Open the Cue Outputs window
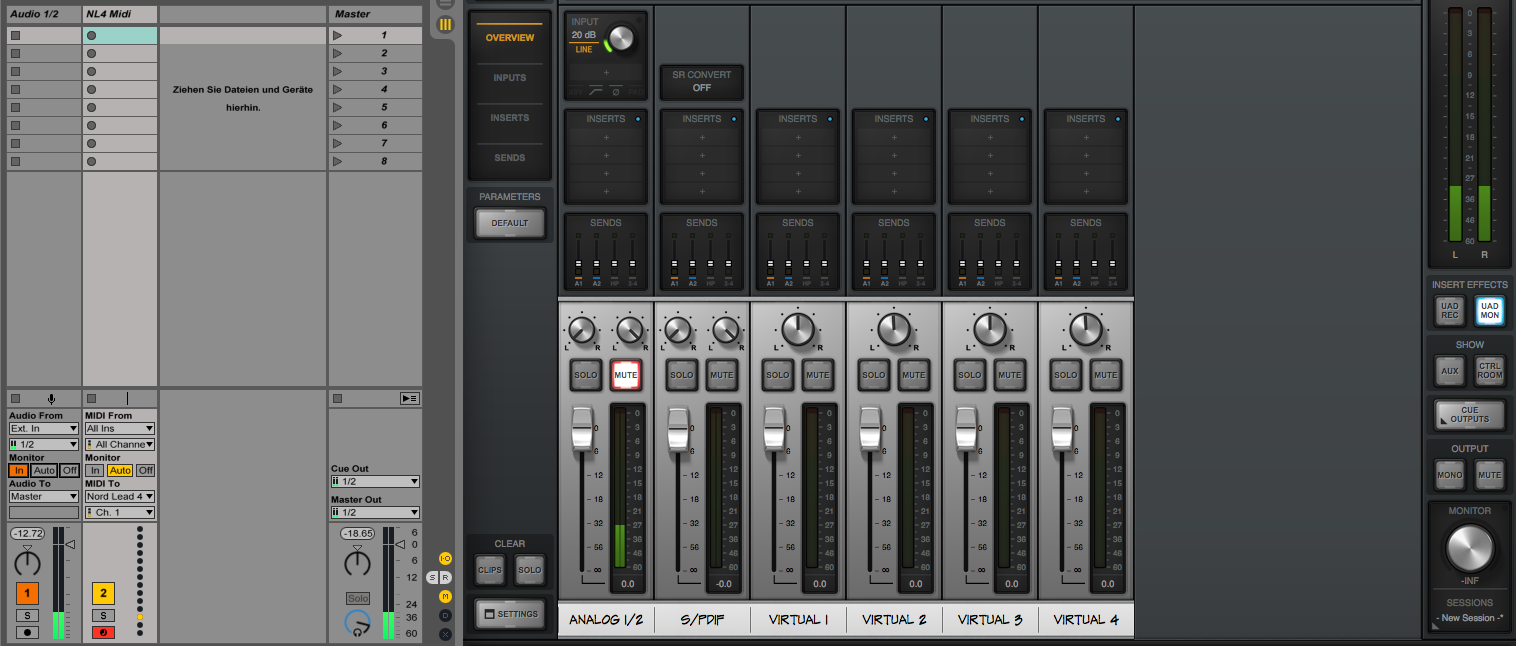This screenshot has height=646, width=1516. (1470, 414)
